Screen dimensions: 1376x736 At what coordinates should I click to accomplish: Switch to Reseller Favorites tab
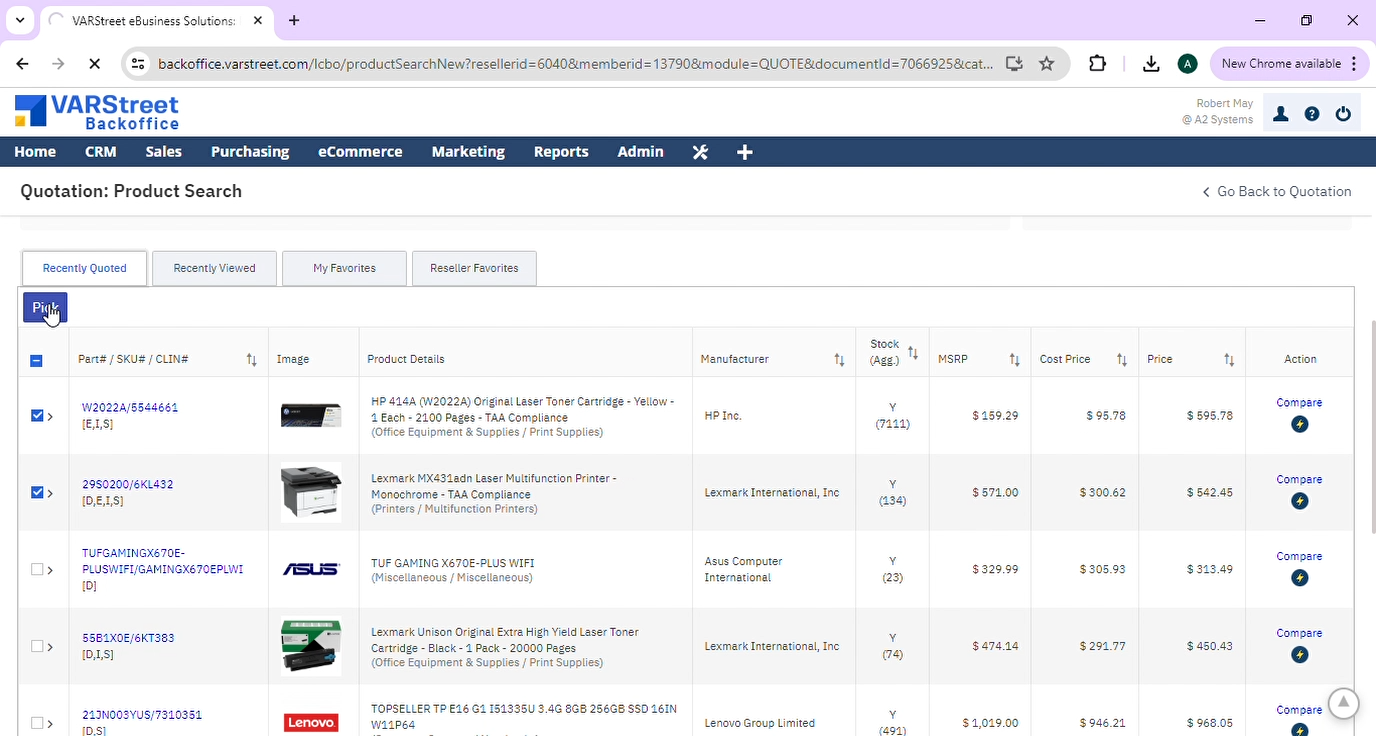click(474, 268)
